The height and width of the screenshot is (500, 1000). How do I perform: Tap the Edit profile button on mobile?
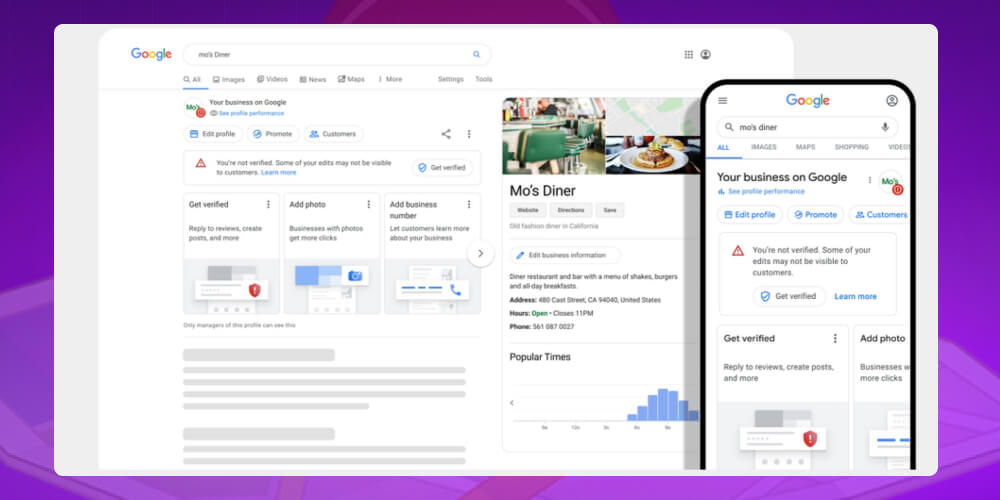tap(750, 215)
